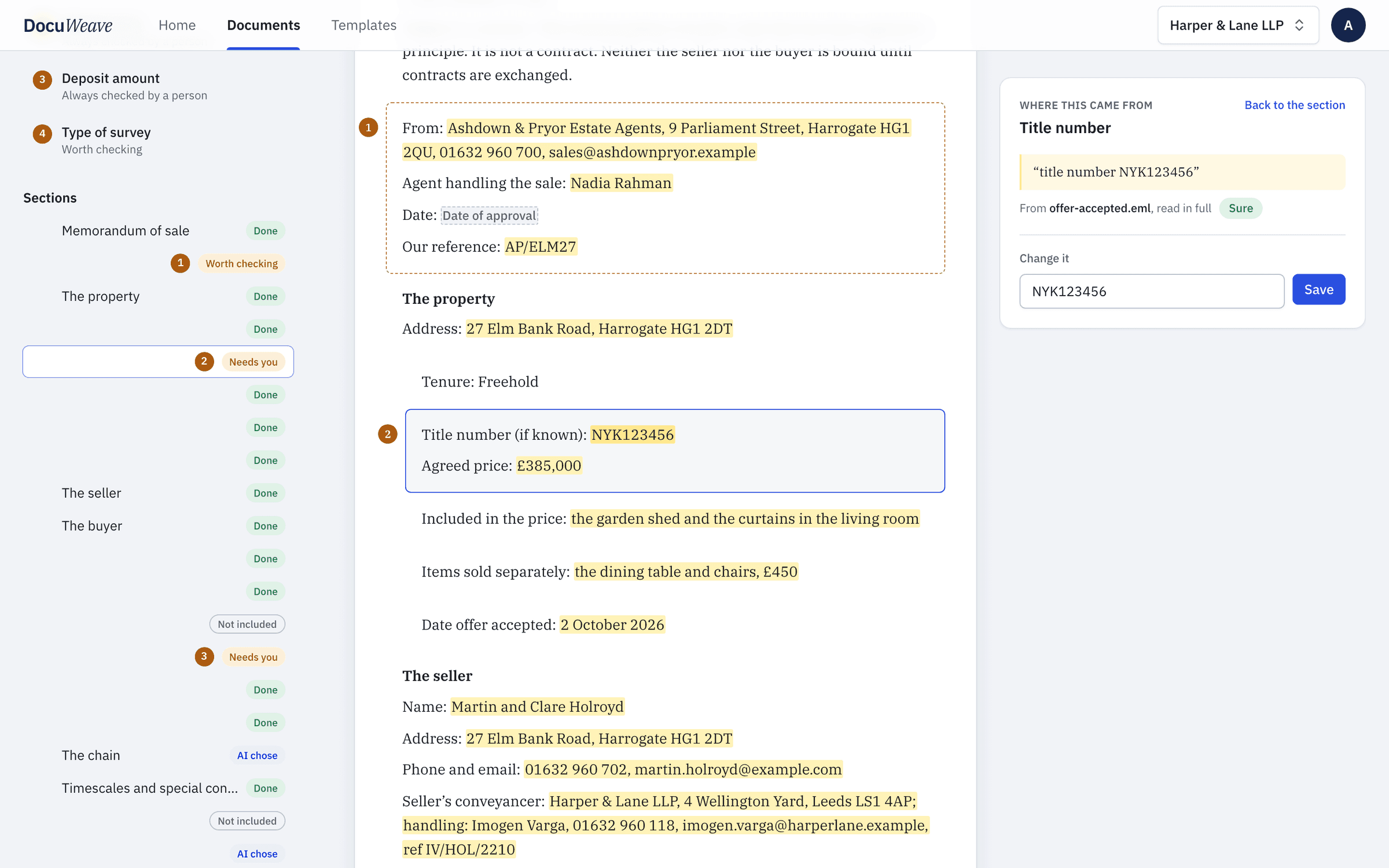
Task: Click the user avatar A
Action: click(1348, 25)
